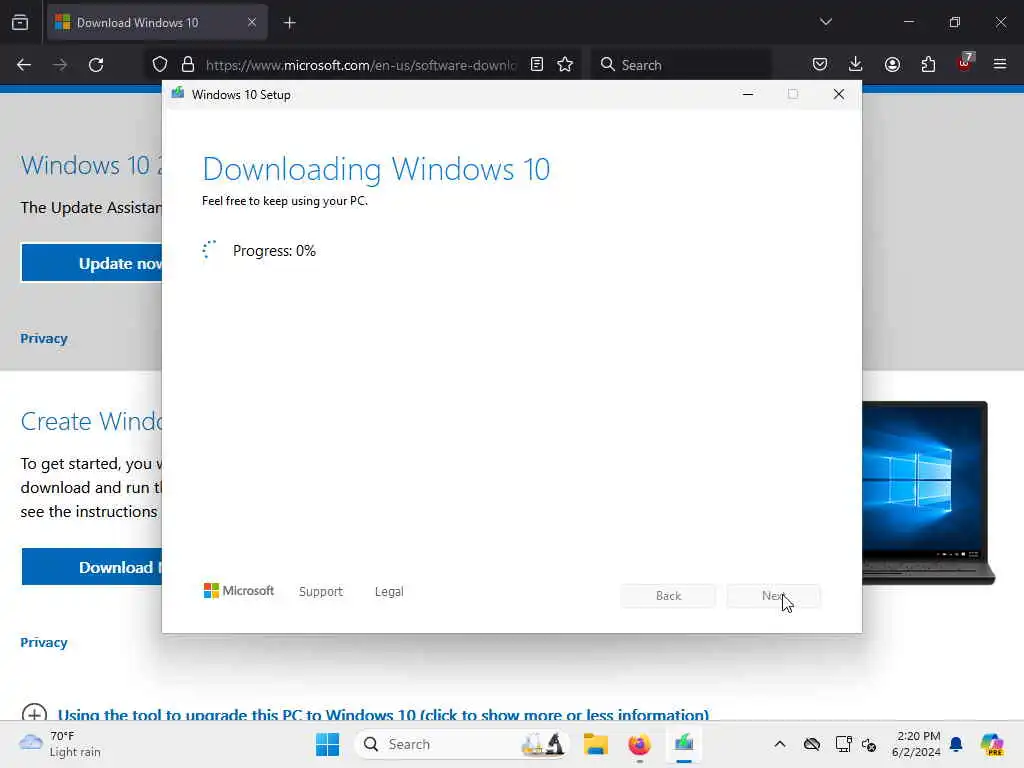Image resolution: width=1024 pixels, height=768 pixels.
Task: Select the Download Windows 10 tab
Action: 157,23
